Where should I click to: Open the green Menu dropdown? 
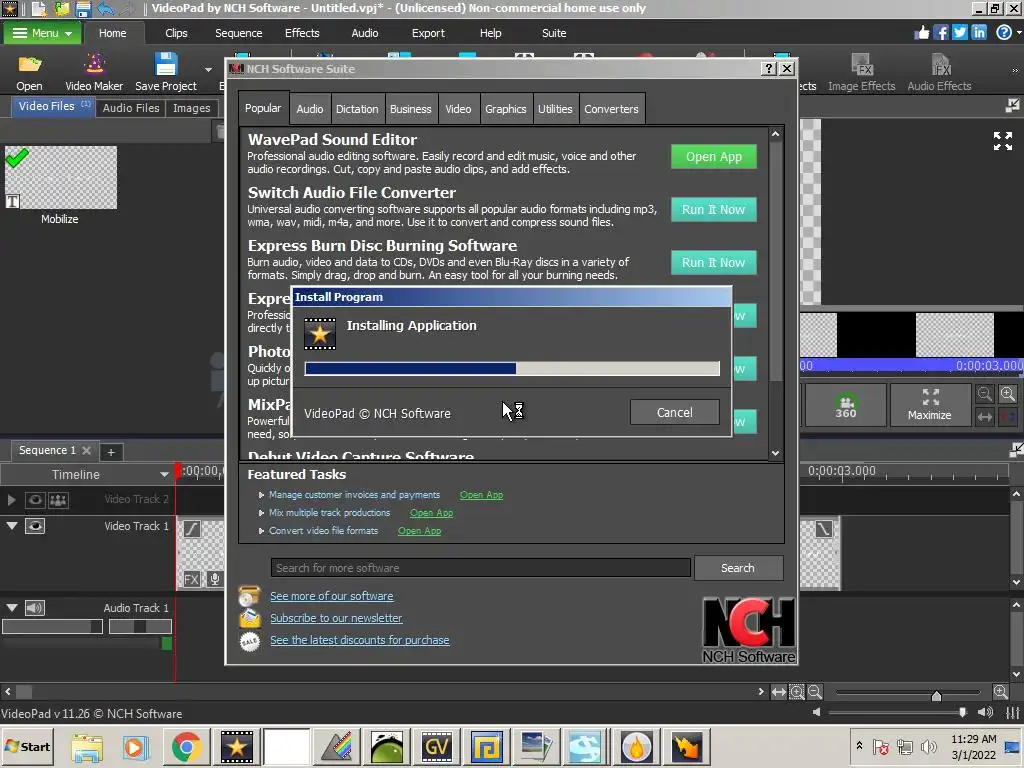click(42, 33)
